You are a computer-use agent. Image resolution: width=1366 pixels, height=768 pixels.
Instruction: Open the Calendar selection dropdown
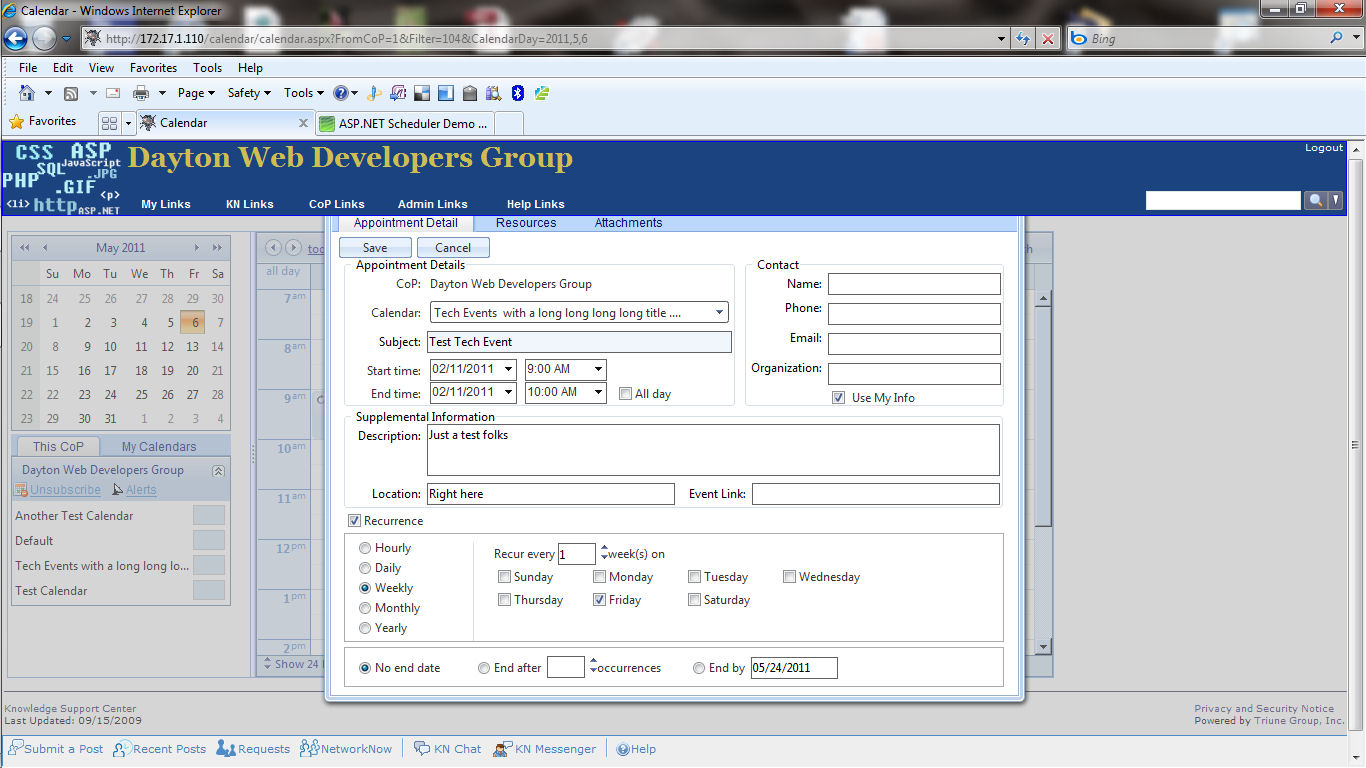click(x=719, y=313)
